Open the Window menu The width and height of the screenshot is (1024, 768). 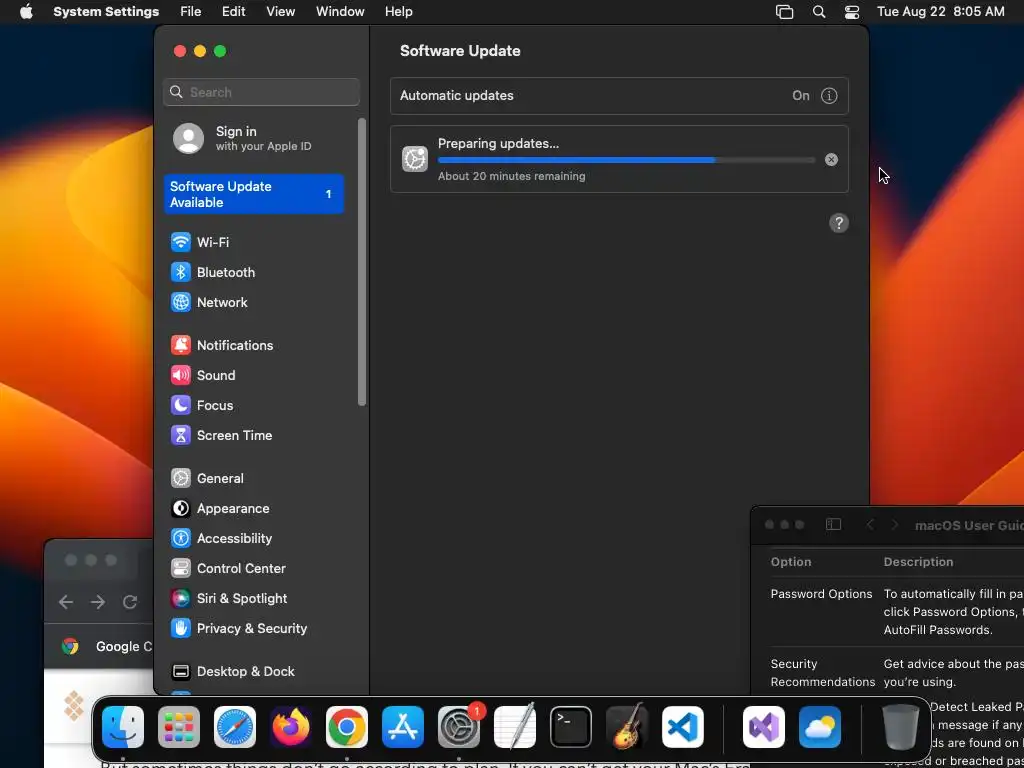click(340, 12)
